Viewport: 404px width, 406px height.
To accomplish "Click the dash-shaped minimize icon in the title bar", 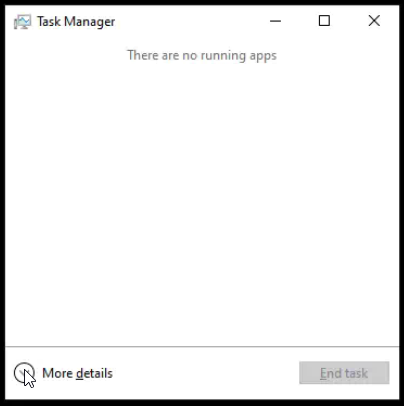I will (275, 21).
